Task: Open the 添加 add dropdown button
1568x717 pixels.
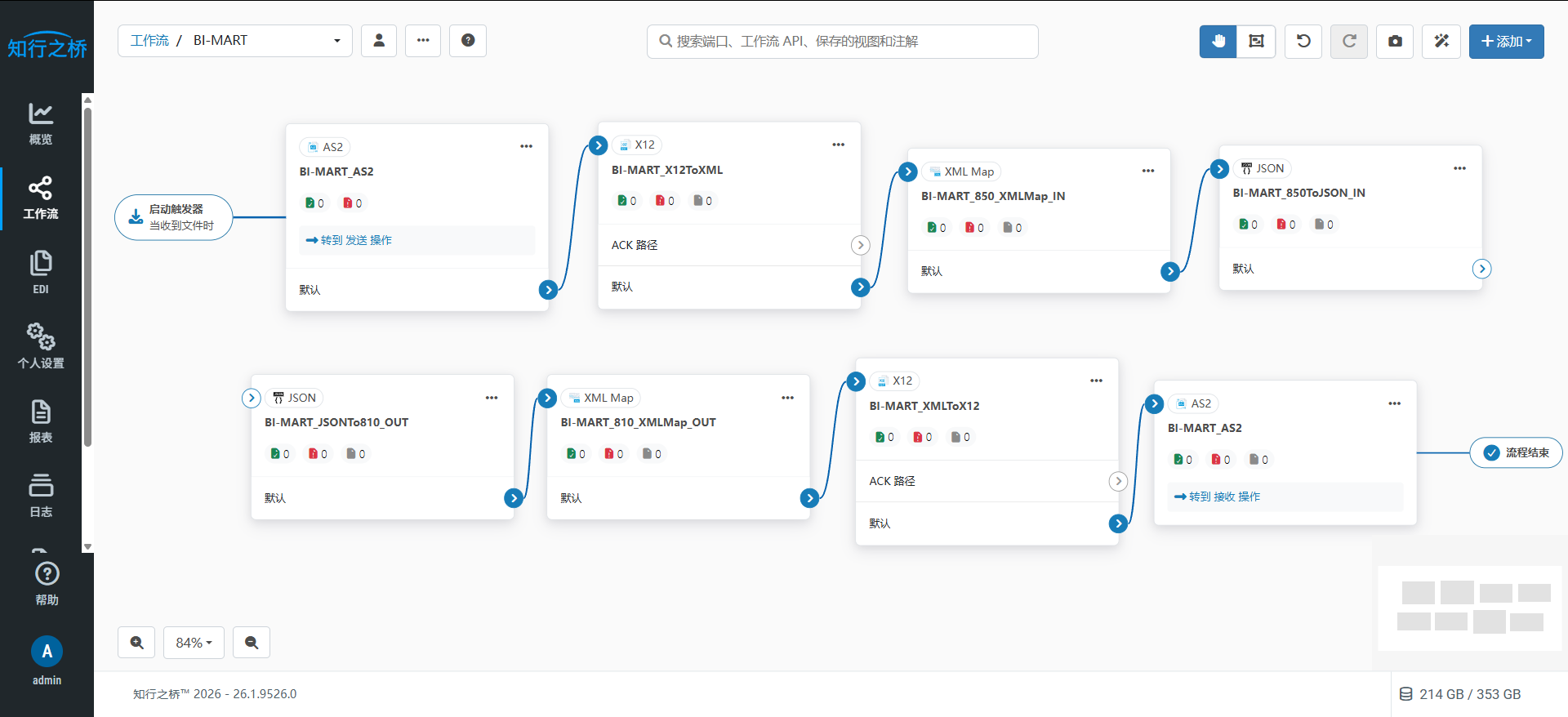Action: click(1506, 41)
